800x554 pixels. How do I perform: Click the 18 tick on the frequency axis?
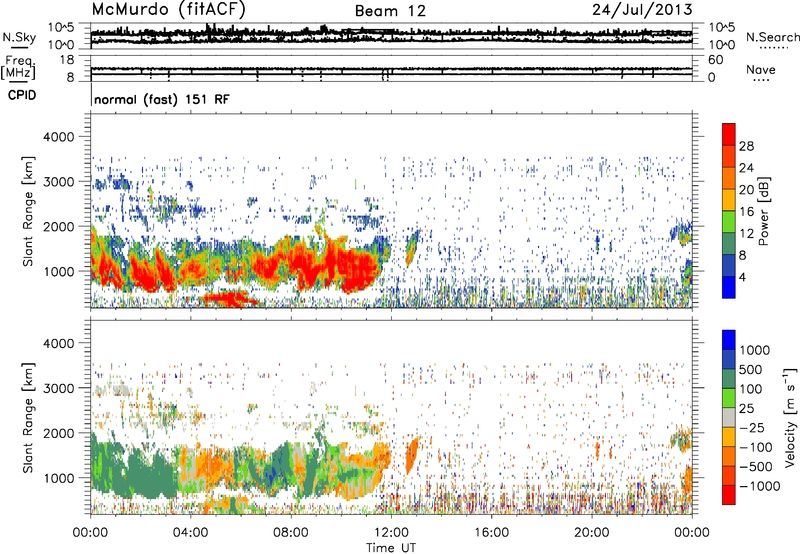pos(67,60)
